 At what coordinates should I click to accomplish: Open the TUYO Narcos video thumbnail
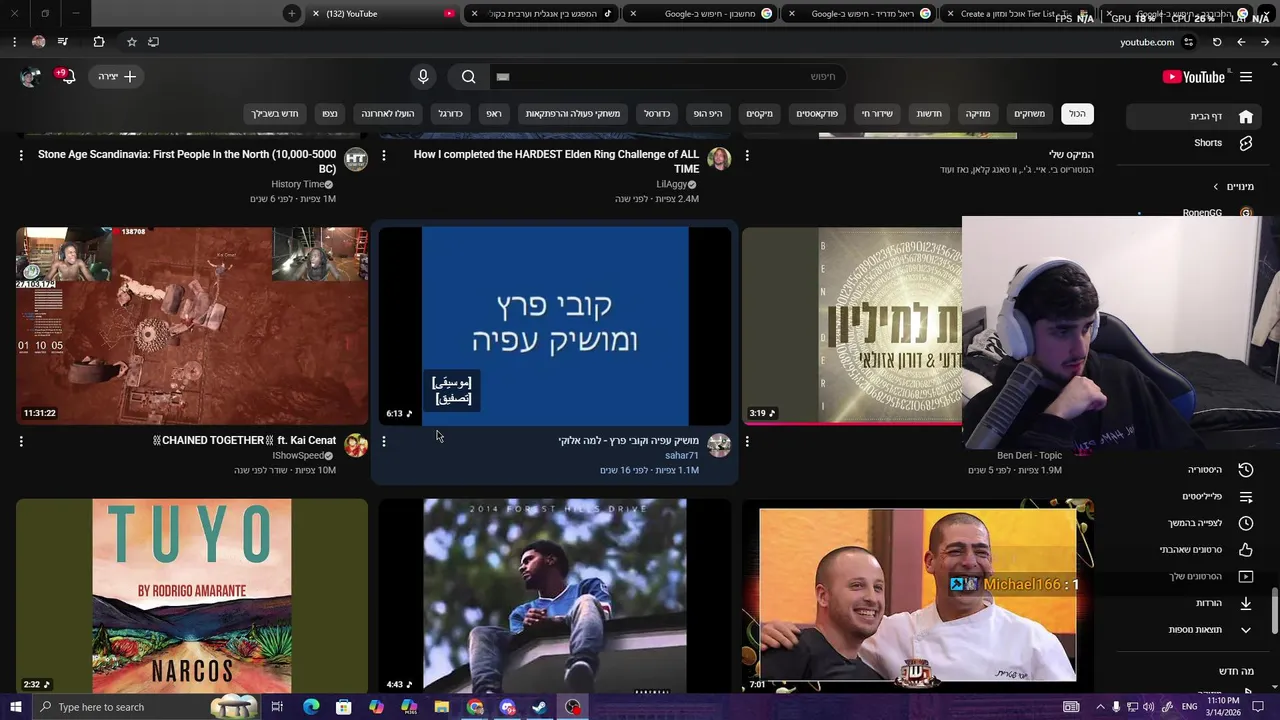coord(192,596)
